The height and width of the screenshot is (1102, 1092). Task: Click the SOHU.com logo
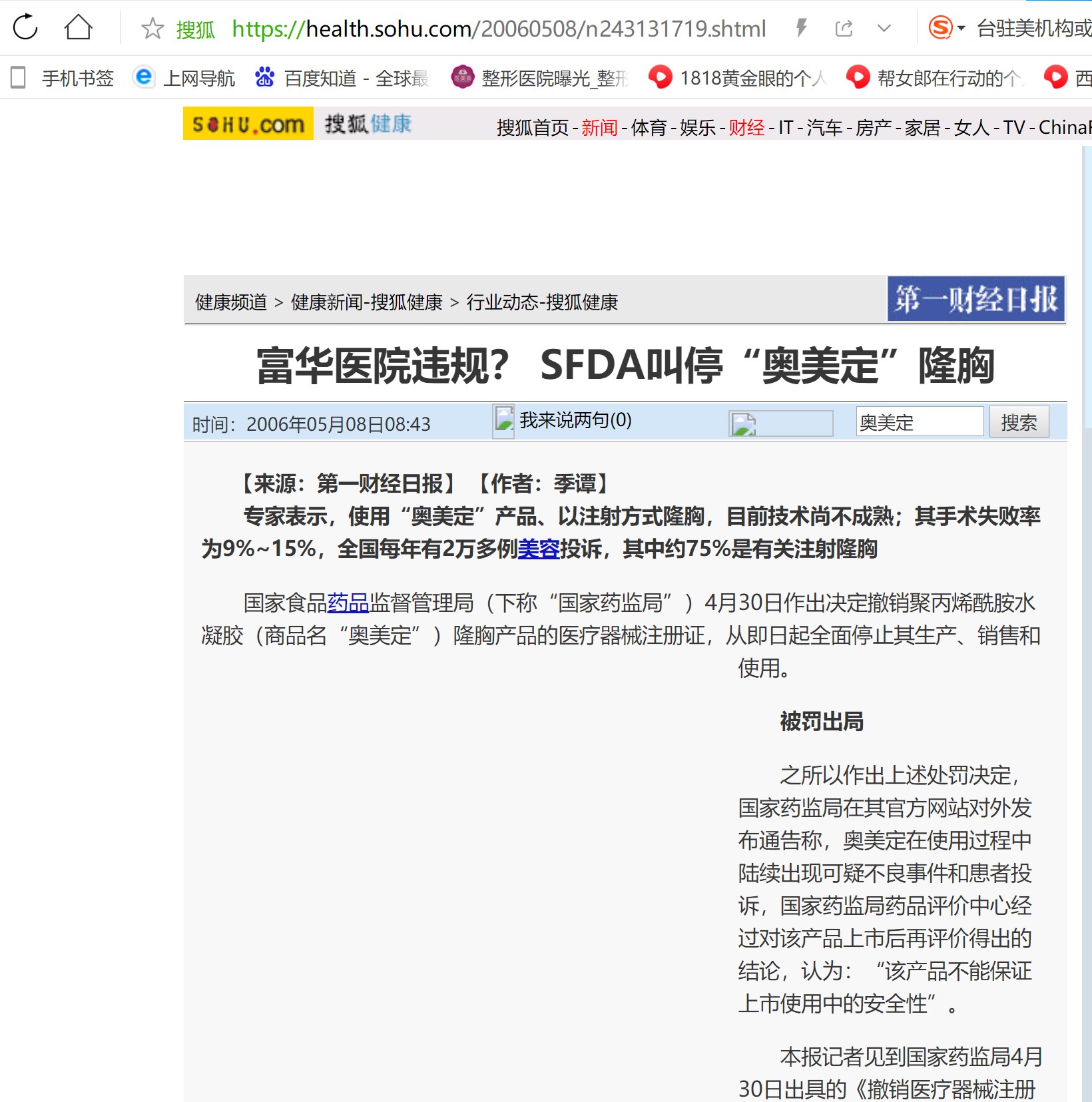(x=248, y=123)
